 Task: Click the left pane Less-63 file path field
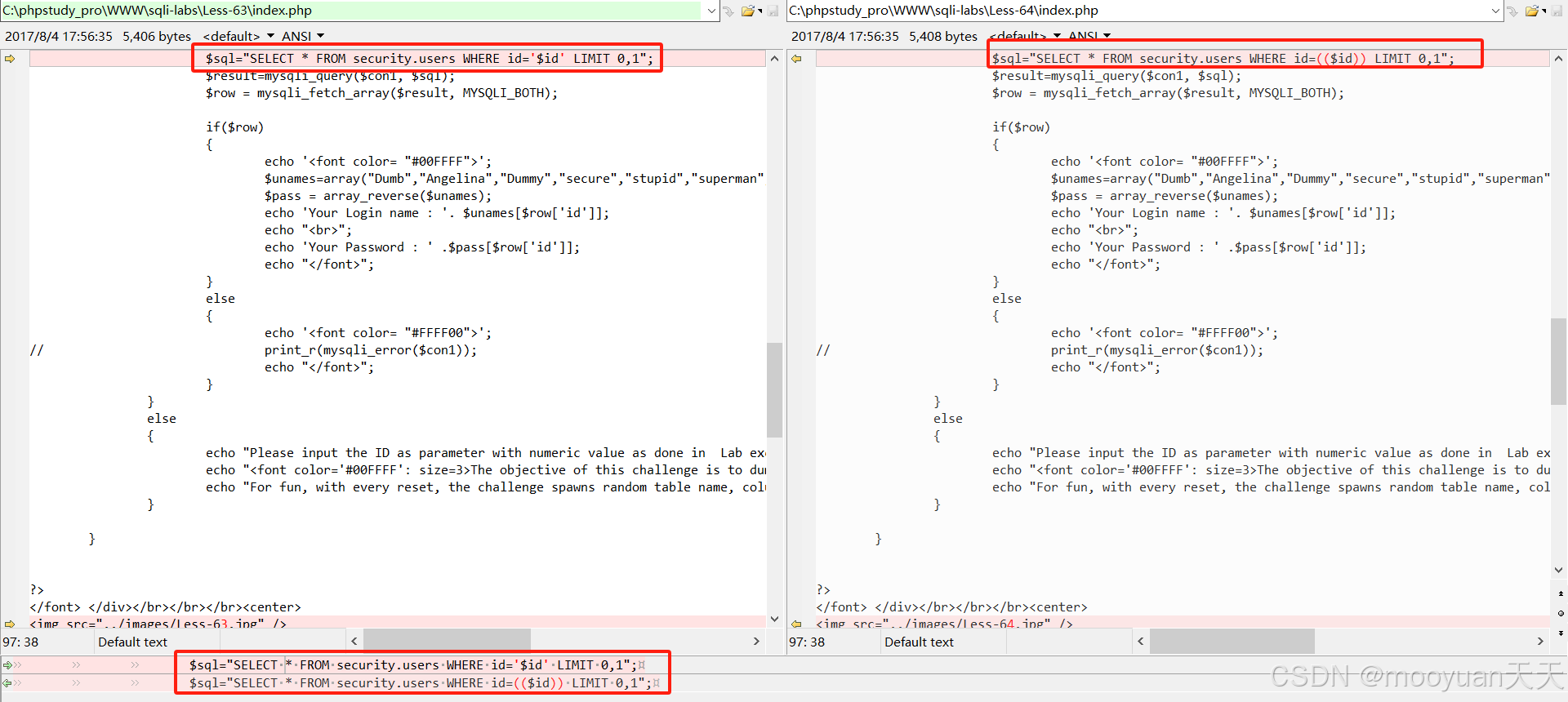click(x=351, y=11)
